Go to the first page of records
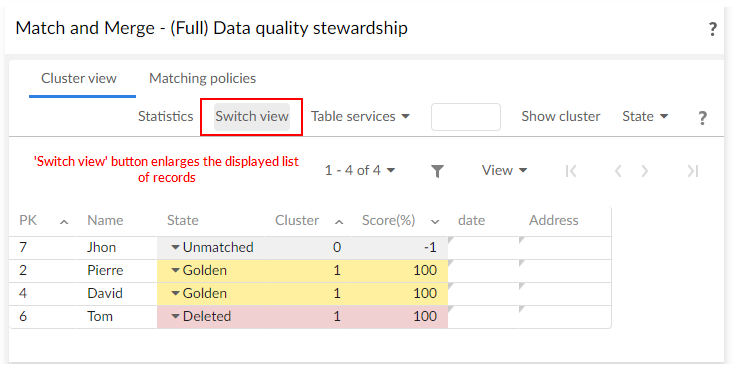Viewport: 733px width, 371px height. pyautogui.click(x=571, y=171)
